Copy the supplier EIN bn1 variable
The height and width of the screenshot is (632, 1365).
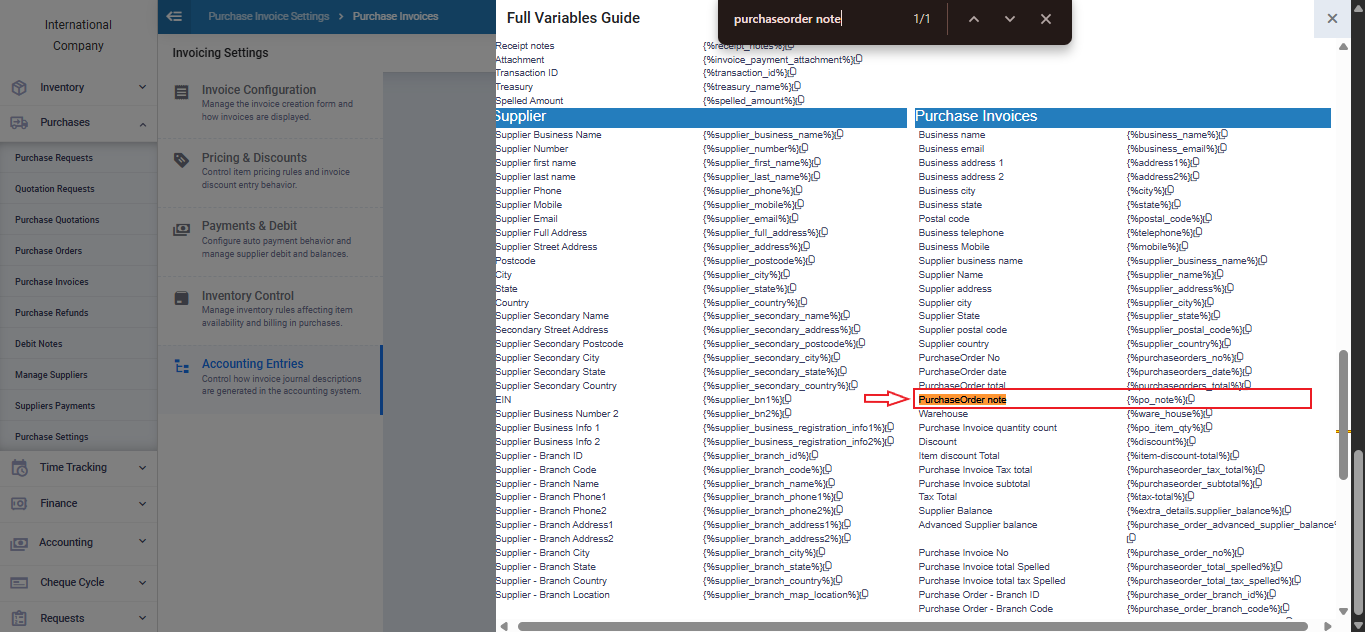(x=788, y=400)
